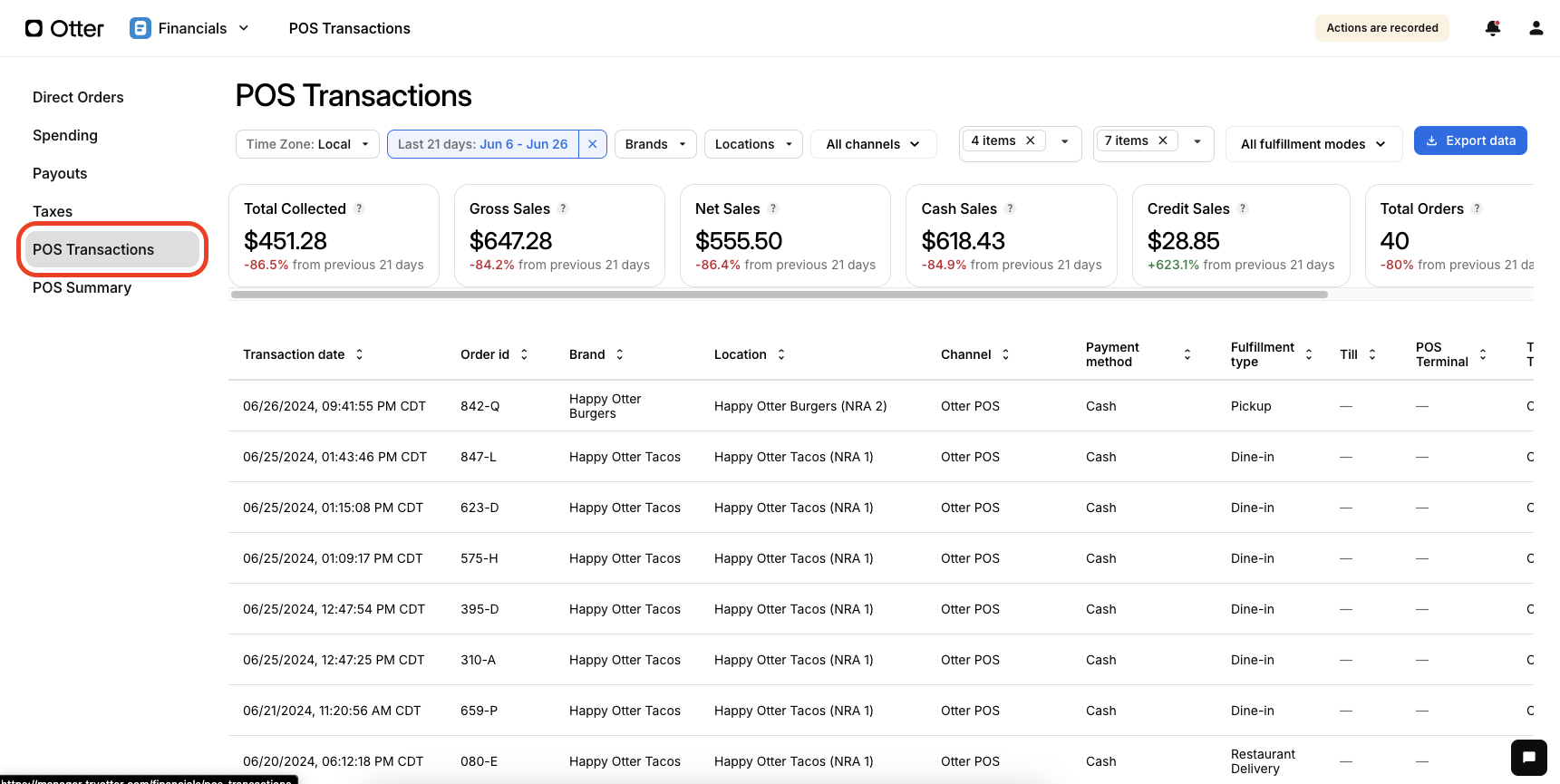The image size is (1560, 784).
Task: Remove the 4 items filter chip
Action: [x=1031, y=140]
